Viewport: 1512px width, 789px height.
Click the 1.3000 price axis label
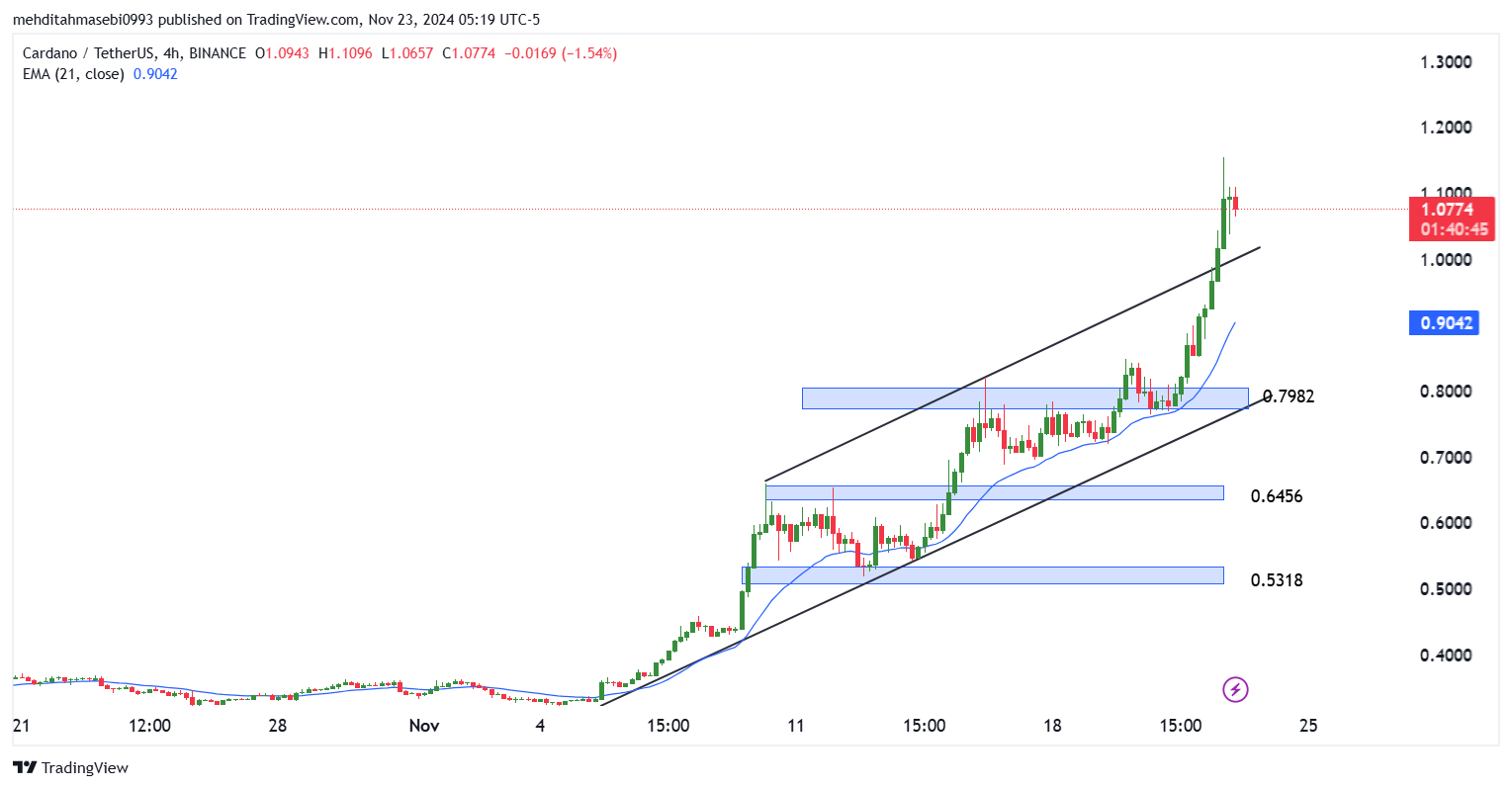(x=1446, y=62)
